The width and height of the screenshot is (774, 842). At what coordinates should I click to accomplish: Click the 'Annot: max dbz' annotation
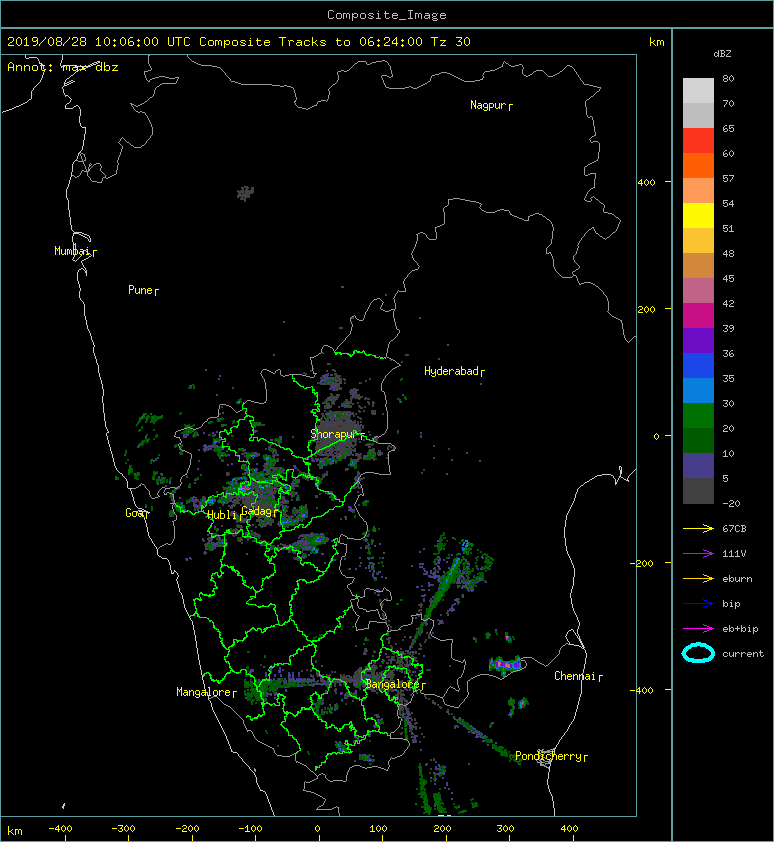click(x=63, y=67)
